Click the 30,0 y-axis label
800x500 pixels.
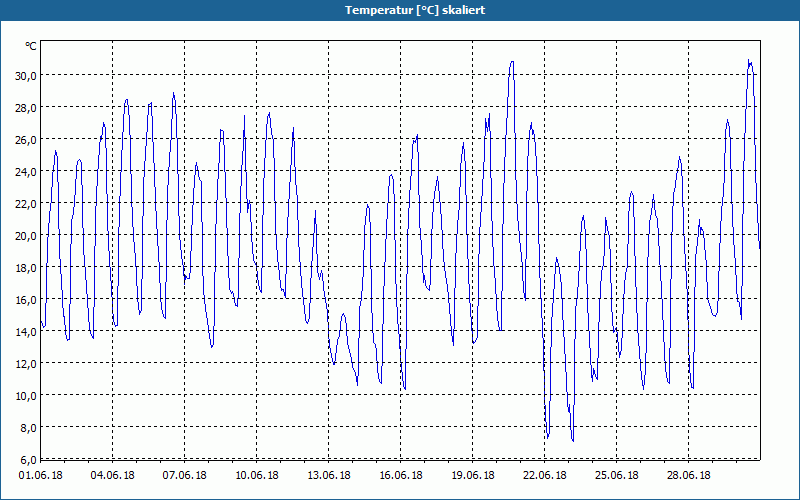pos(26,75)
